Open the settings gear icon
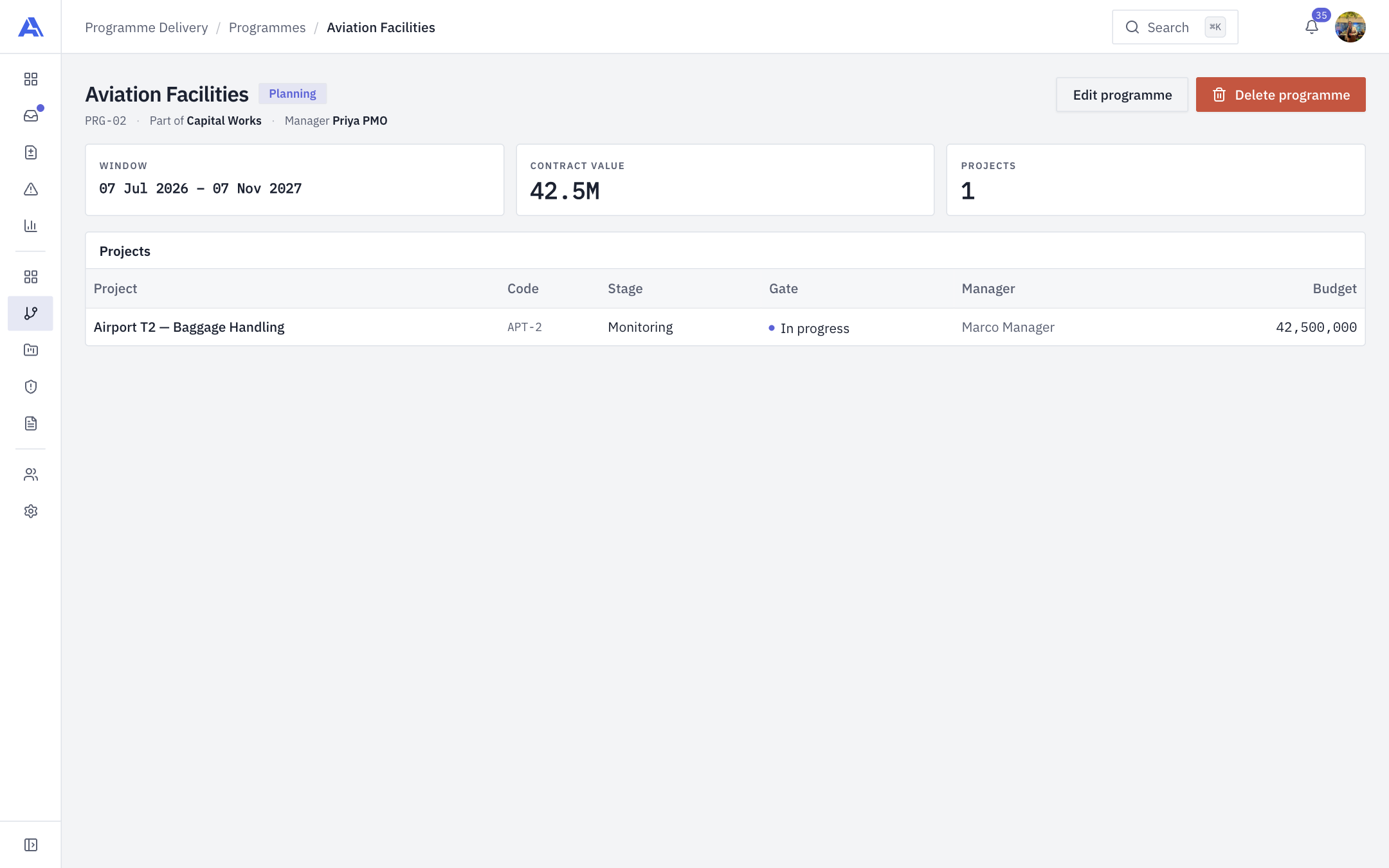The image size is (1389, 868). point(31,511)
